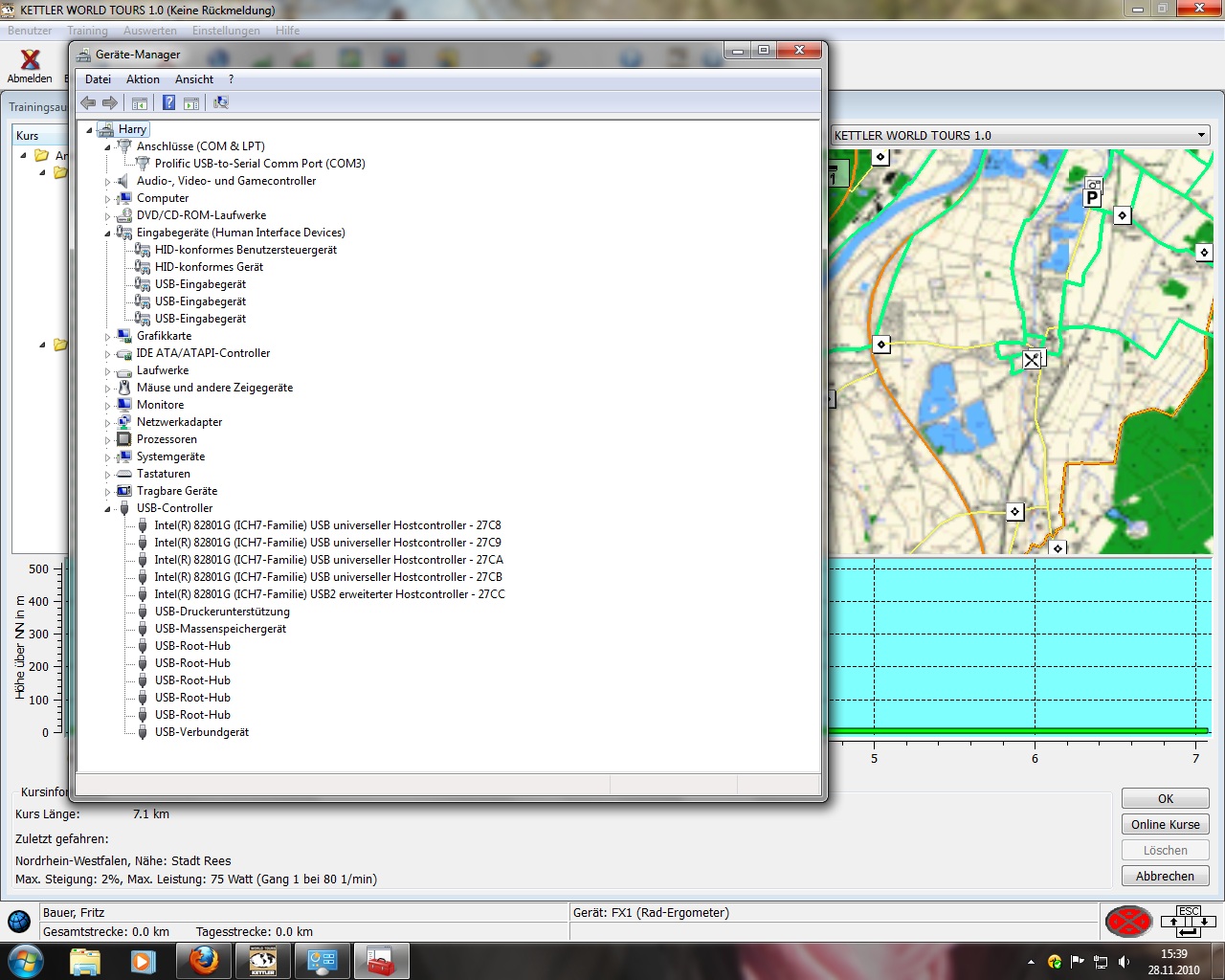Switch to Kettler World Tours taskbar button
Screen dimensions: 1225x980
point(263,961)
